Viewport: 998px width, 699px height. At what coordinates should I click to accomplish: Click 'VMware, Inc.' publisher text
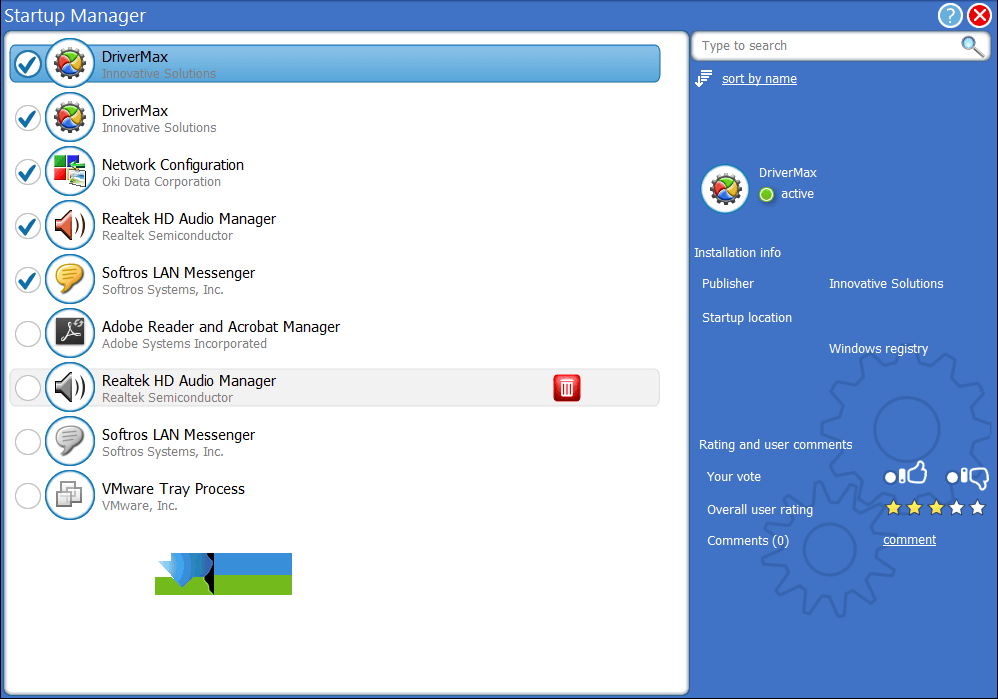click(139, 506)
